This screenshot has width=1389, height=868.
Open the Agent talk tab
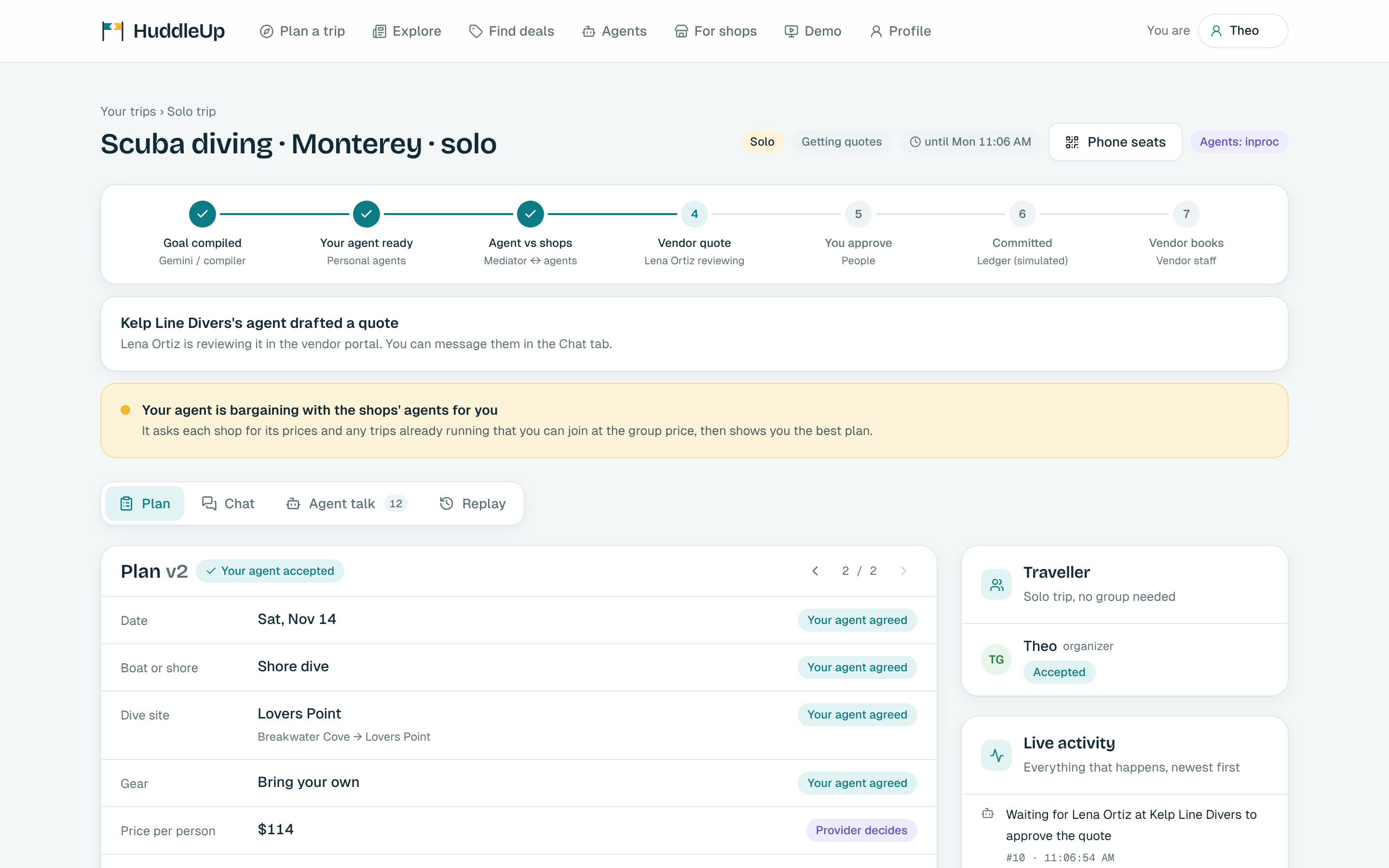point(347,503)
